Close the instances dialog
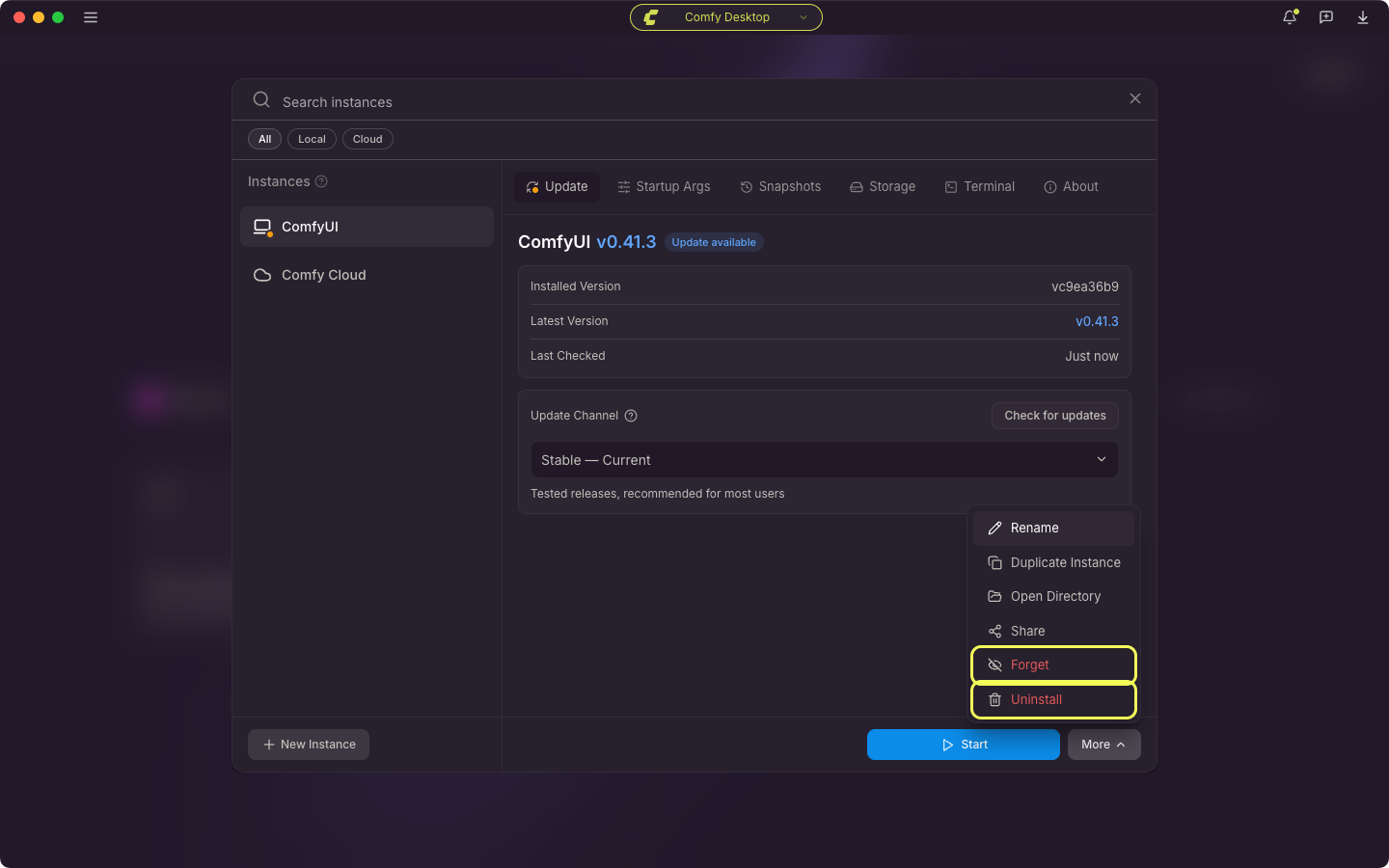The height and width of the screenshot is (868, 1389). coord(1135,98)
